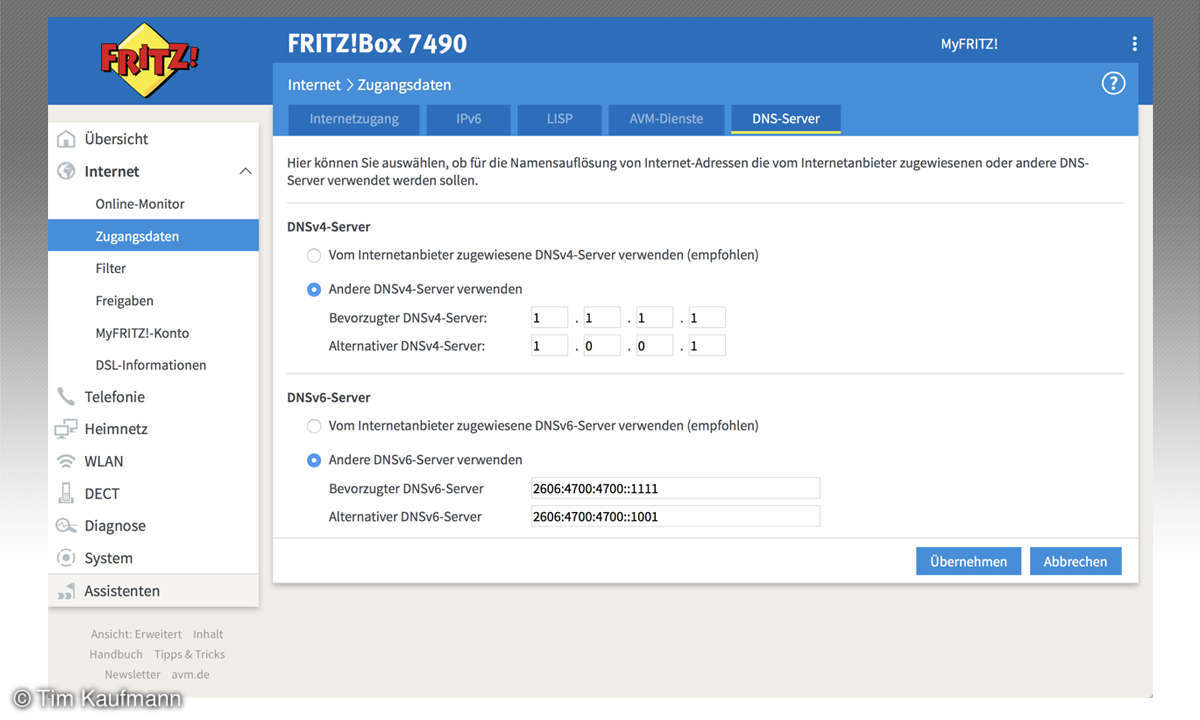Switch to the IPv6 tab
The image size is (1200, 720).
coord(469,119)
